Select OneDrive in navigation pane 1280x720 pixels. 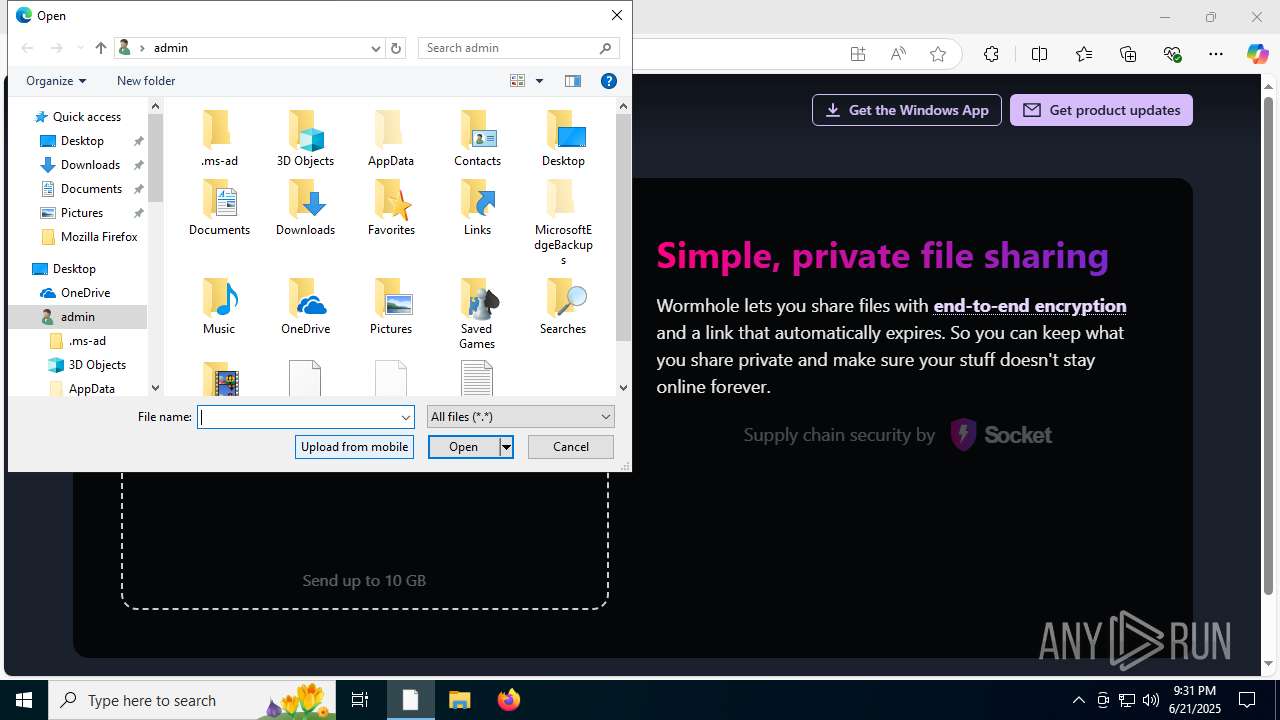click(85, 293)
